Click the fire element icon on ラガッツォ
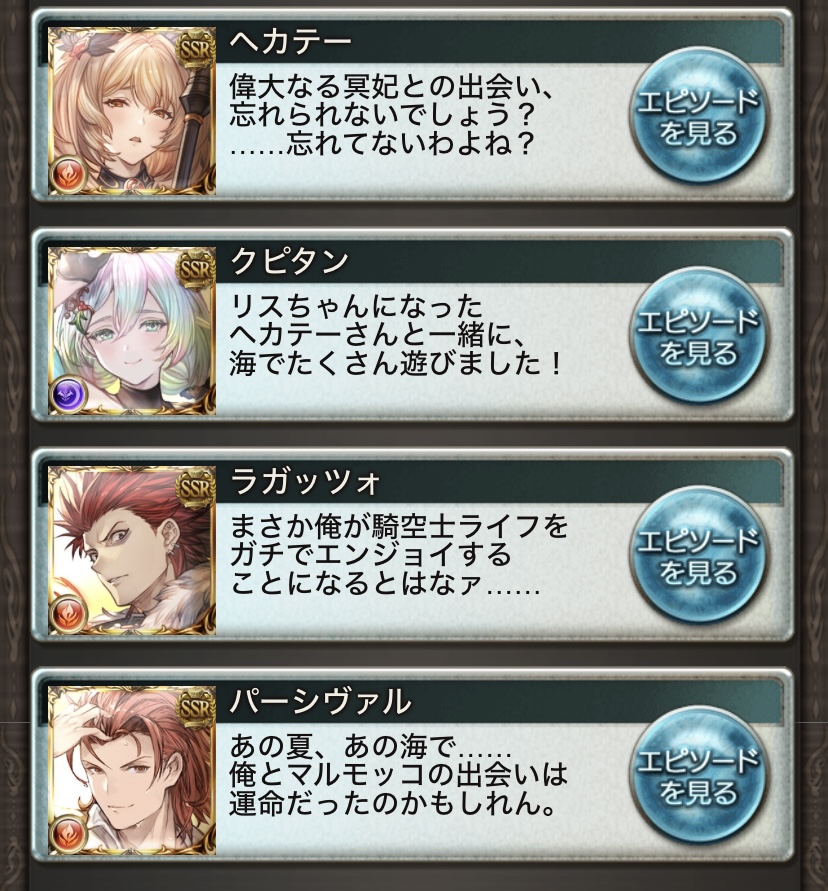Image resolution: width=828 pixels, height=891 pixels. (68, 613)
